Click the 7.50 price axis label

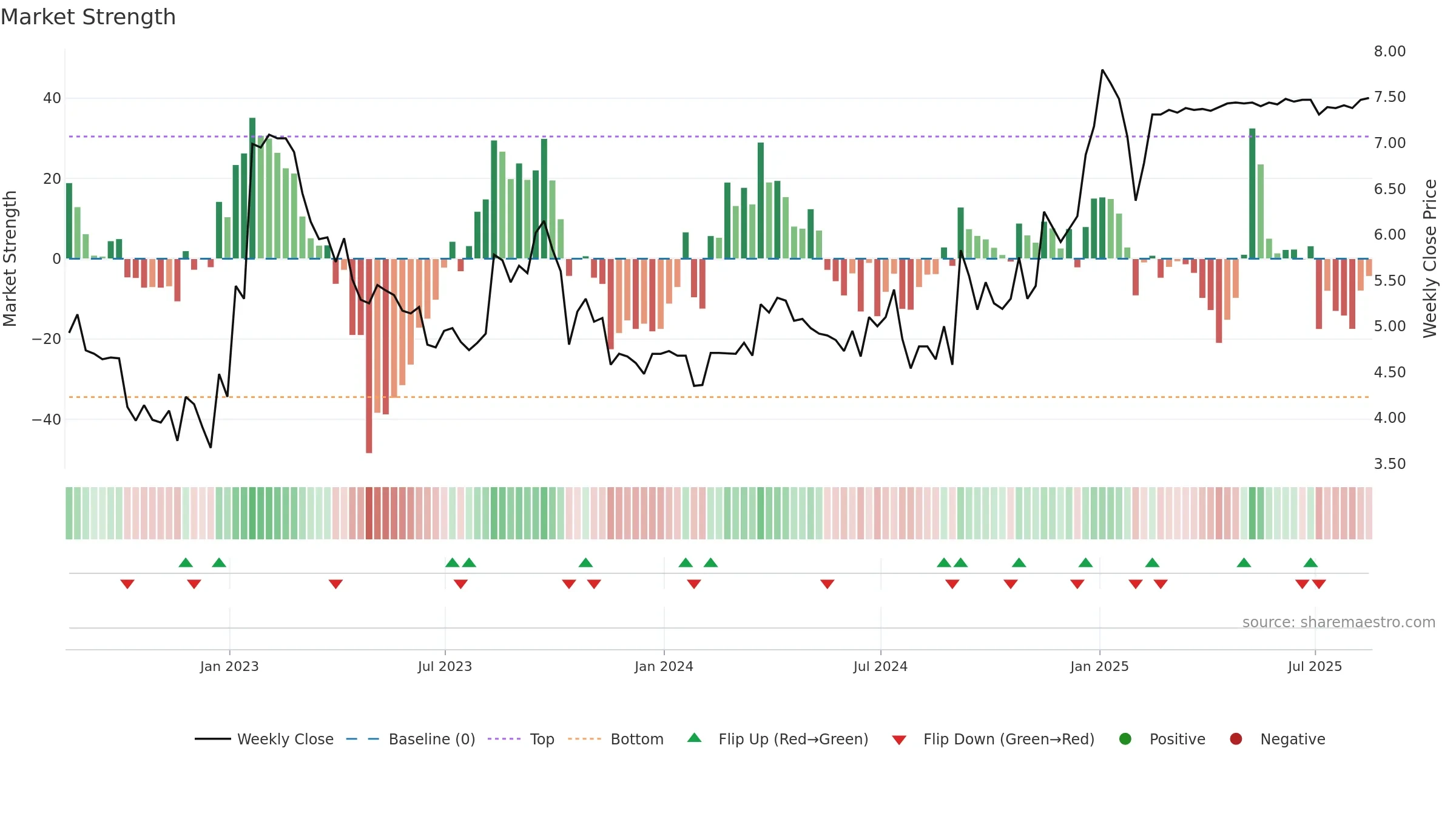1390,97
